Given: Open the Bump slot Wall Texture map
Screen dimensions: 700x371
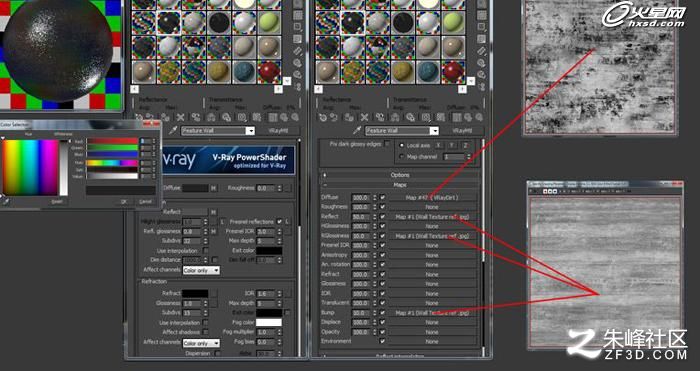Looking at the screenshot, I should pyautogui.click(x=432, y=313).
